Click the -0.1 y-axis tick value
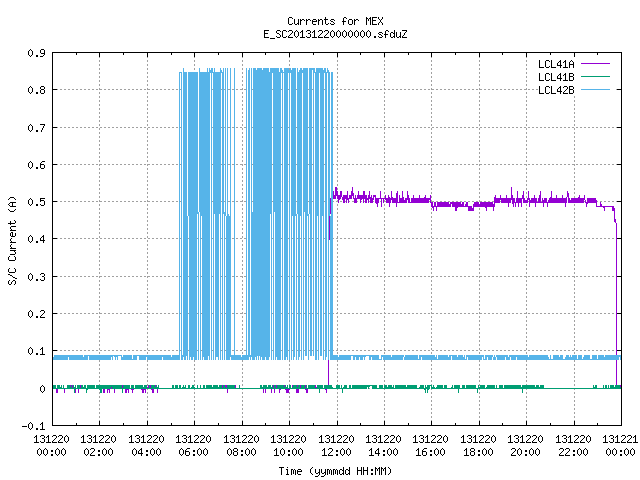This screenshot has width=640, height=480. [x=33, y=426]
